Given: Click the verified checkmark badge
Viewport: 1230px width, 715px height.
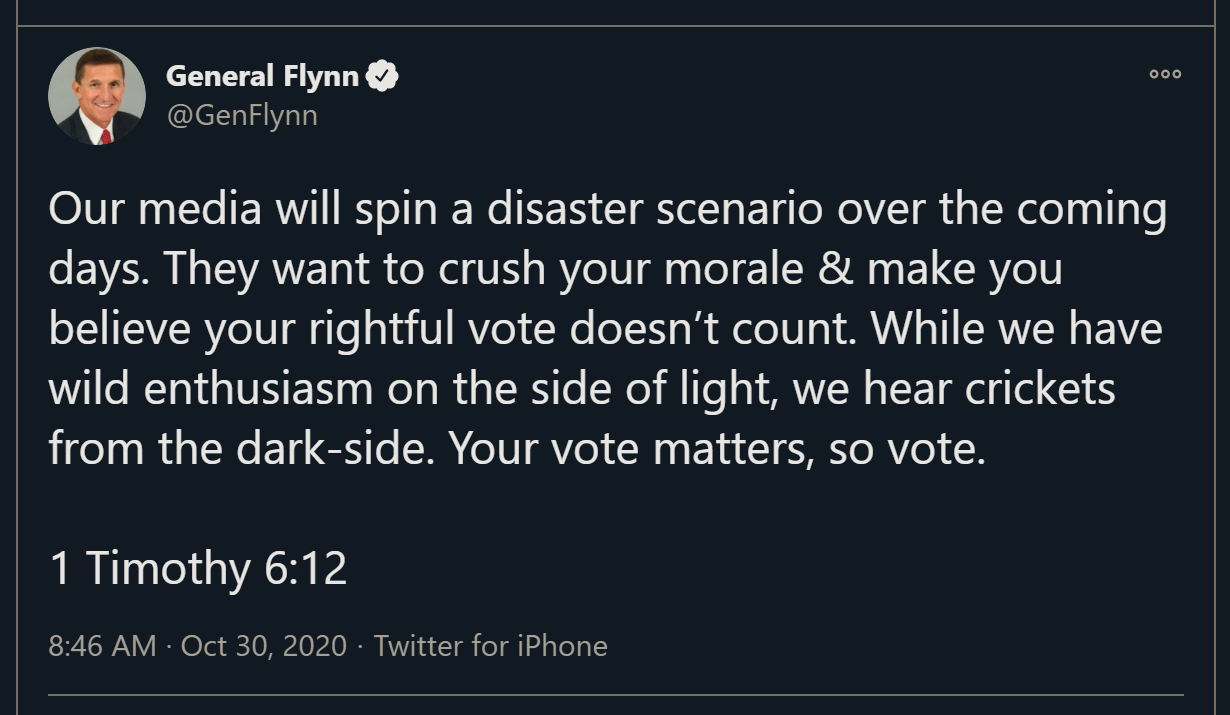Looking at the screenshot, I should [x=383, y=75].
